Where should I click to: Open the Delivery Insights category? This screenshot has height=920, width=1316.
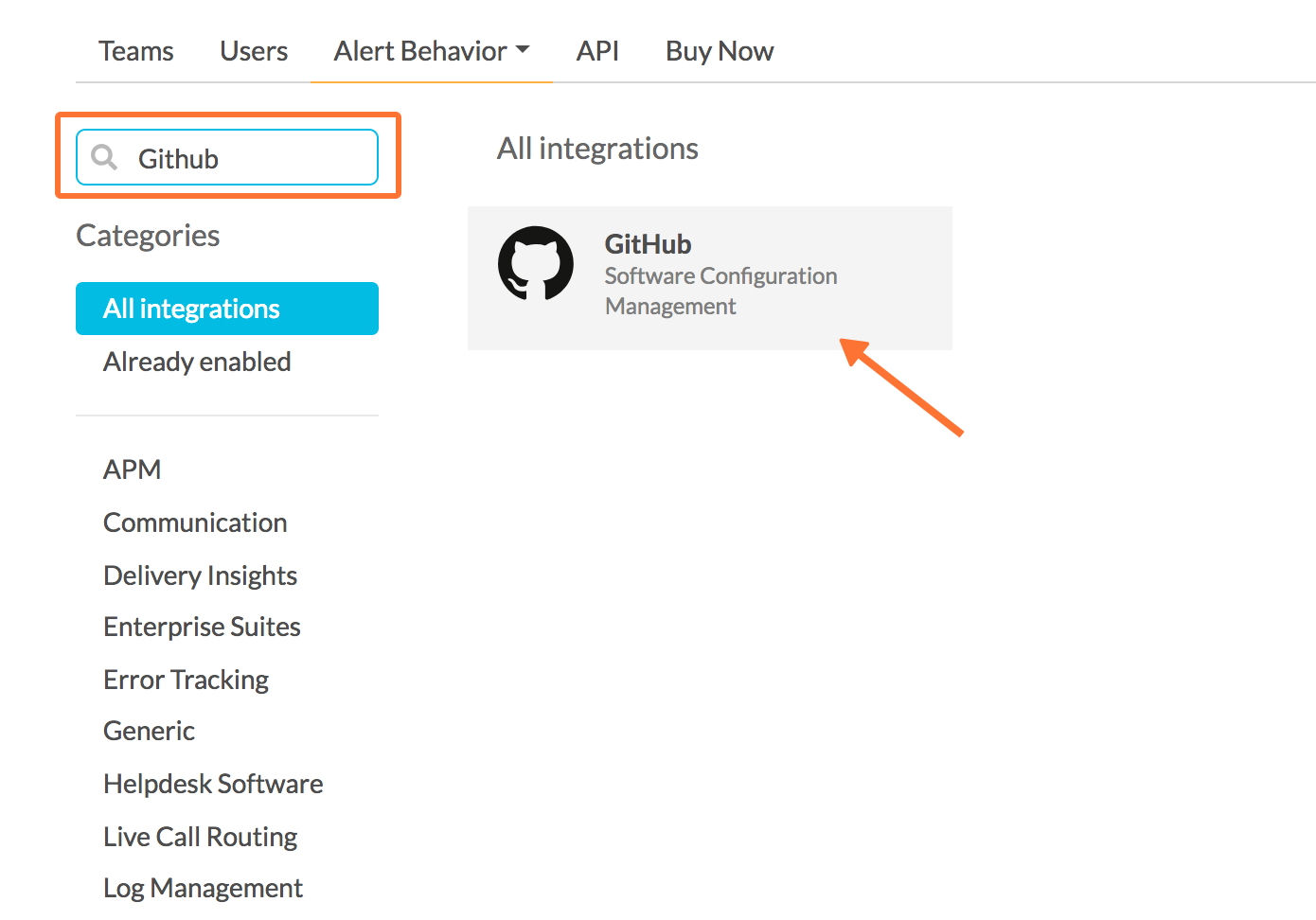[x=201, y=575]
